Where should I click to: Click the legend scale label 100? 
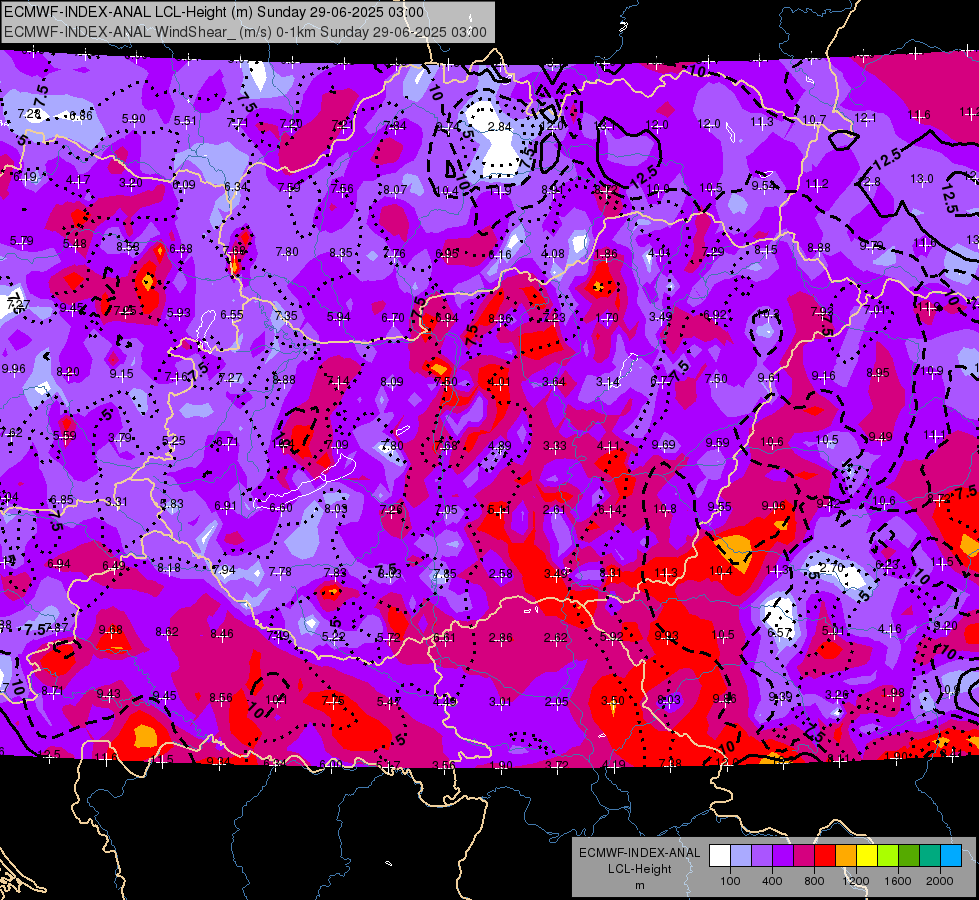coord(730,881)
